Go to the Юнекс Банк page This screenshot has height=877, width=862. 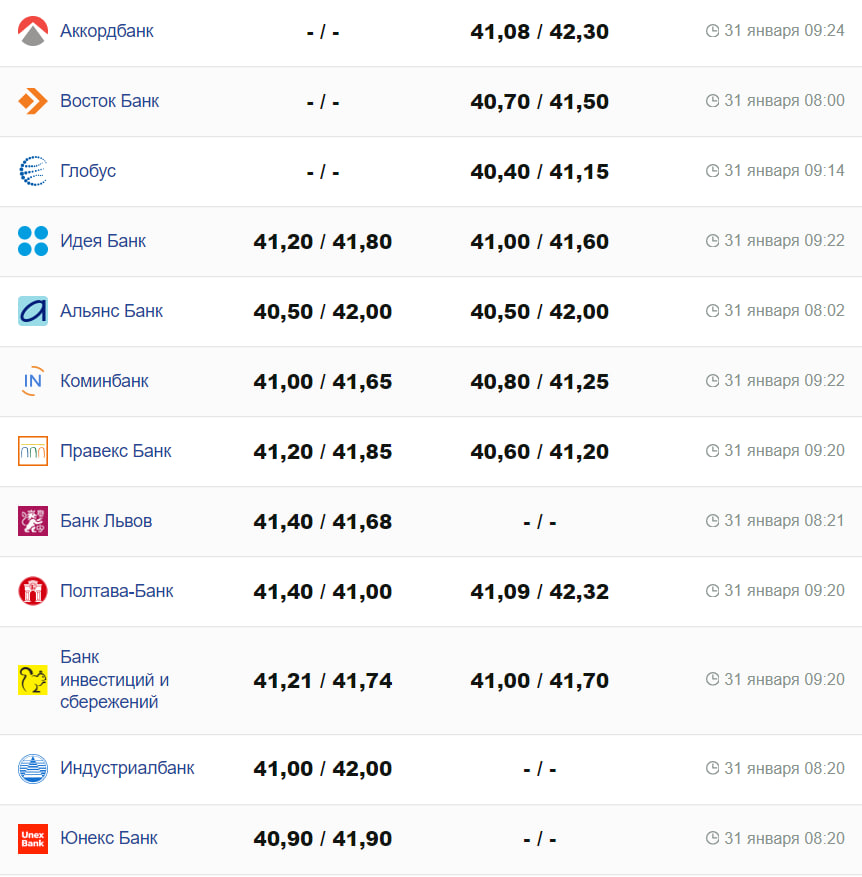(x=109, y=838)
